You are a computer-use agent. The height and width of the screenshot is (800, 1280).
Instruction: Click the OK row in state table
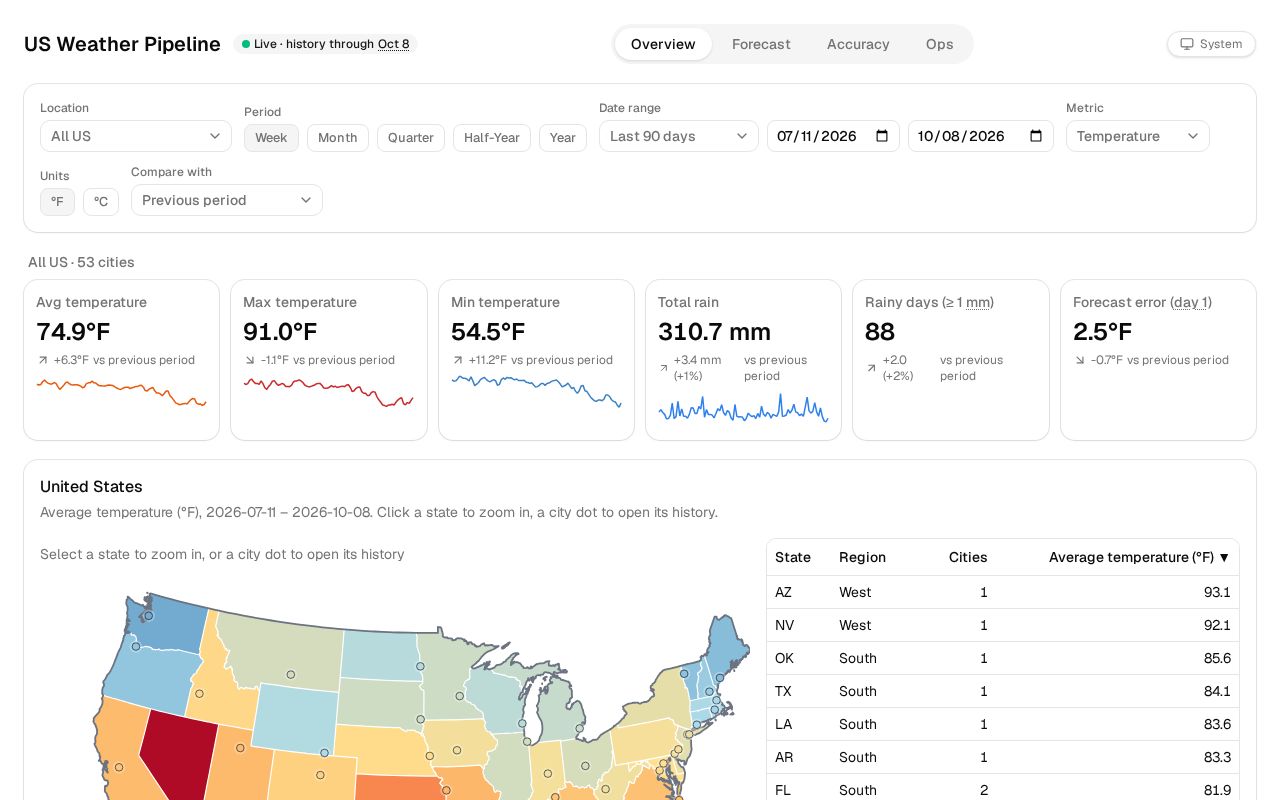click(x=1003, y=658)
